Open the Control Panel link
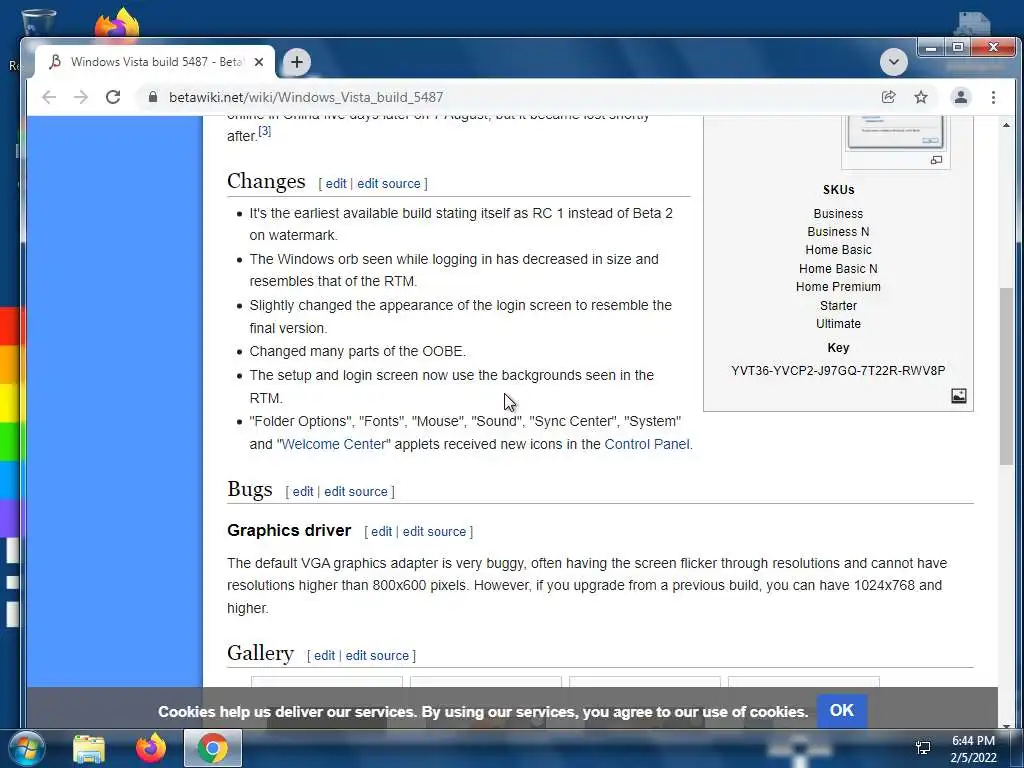Viewport: 1024px width, 768px height. pos(647,444)
